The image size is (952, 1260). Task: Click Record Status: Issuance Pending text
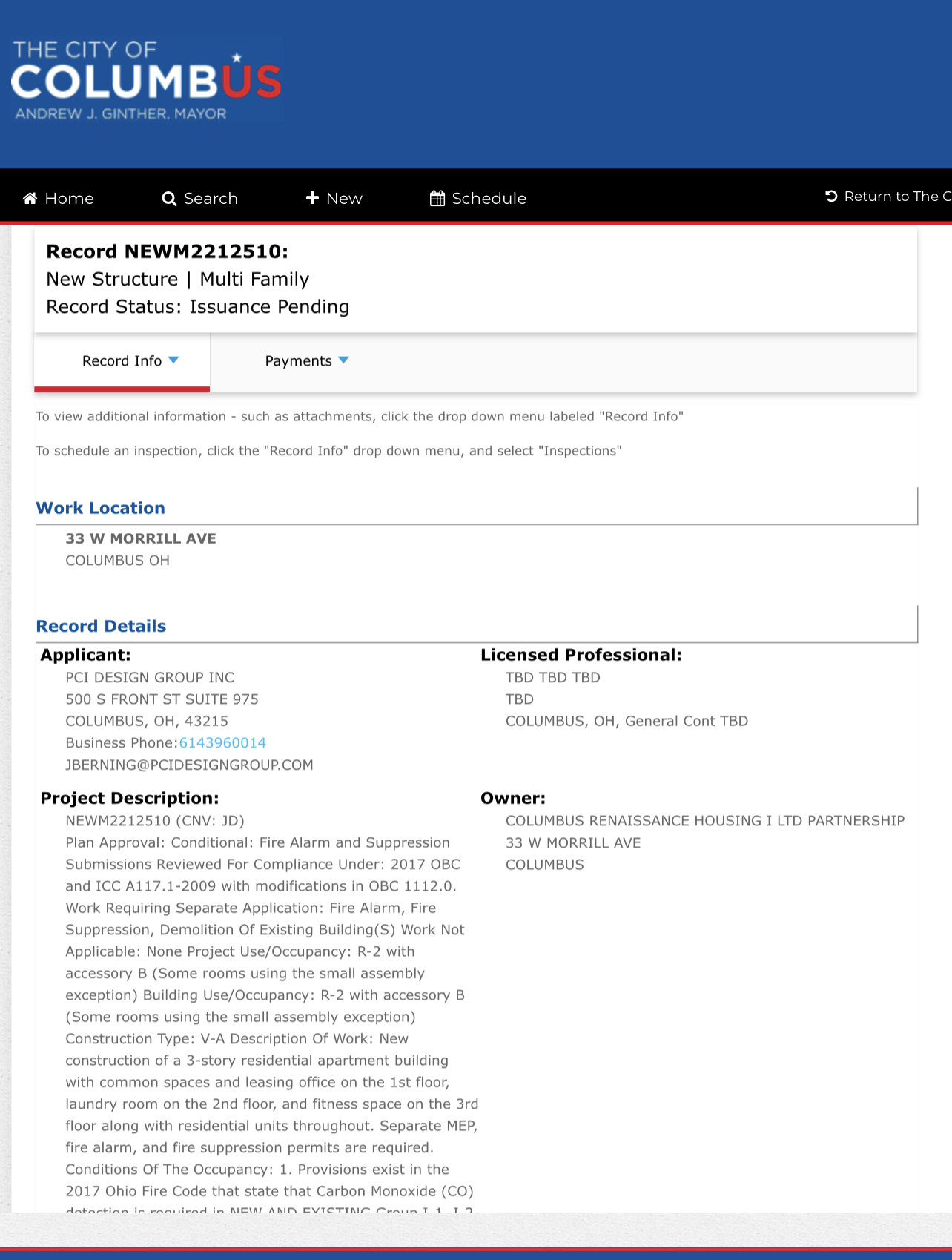[197, 307]
